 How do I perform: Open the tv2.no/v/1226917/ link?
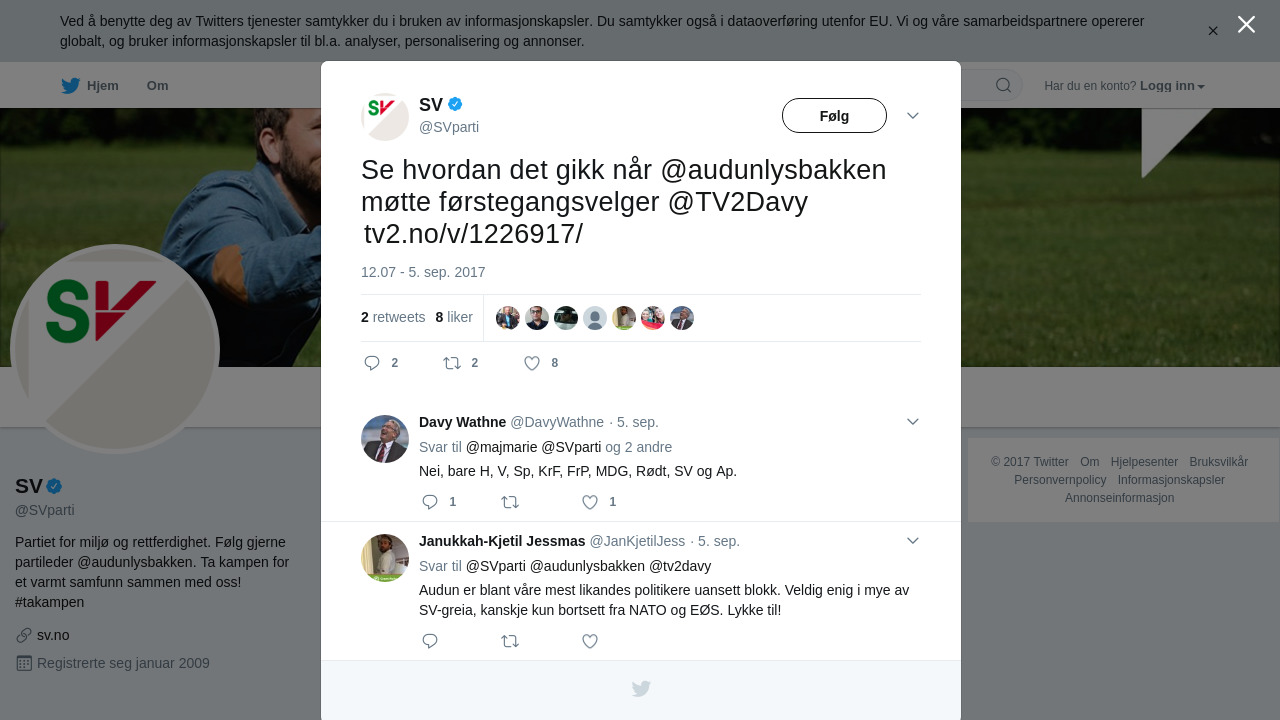473,234
